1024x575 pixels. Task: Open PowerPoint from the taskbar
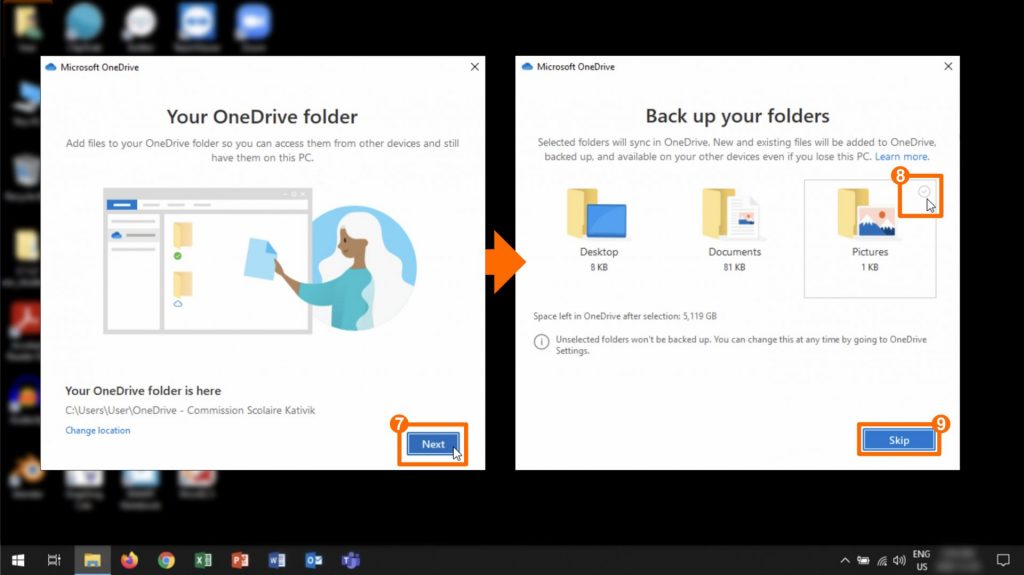(240, 560)
